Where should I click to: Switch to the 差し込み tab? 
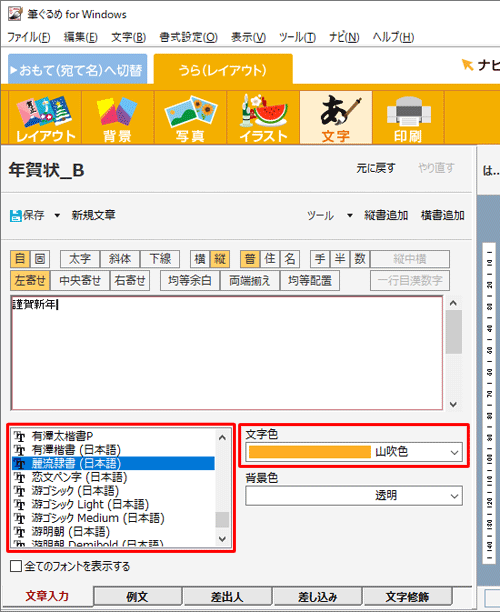coord(317,596)
